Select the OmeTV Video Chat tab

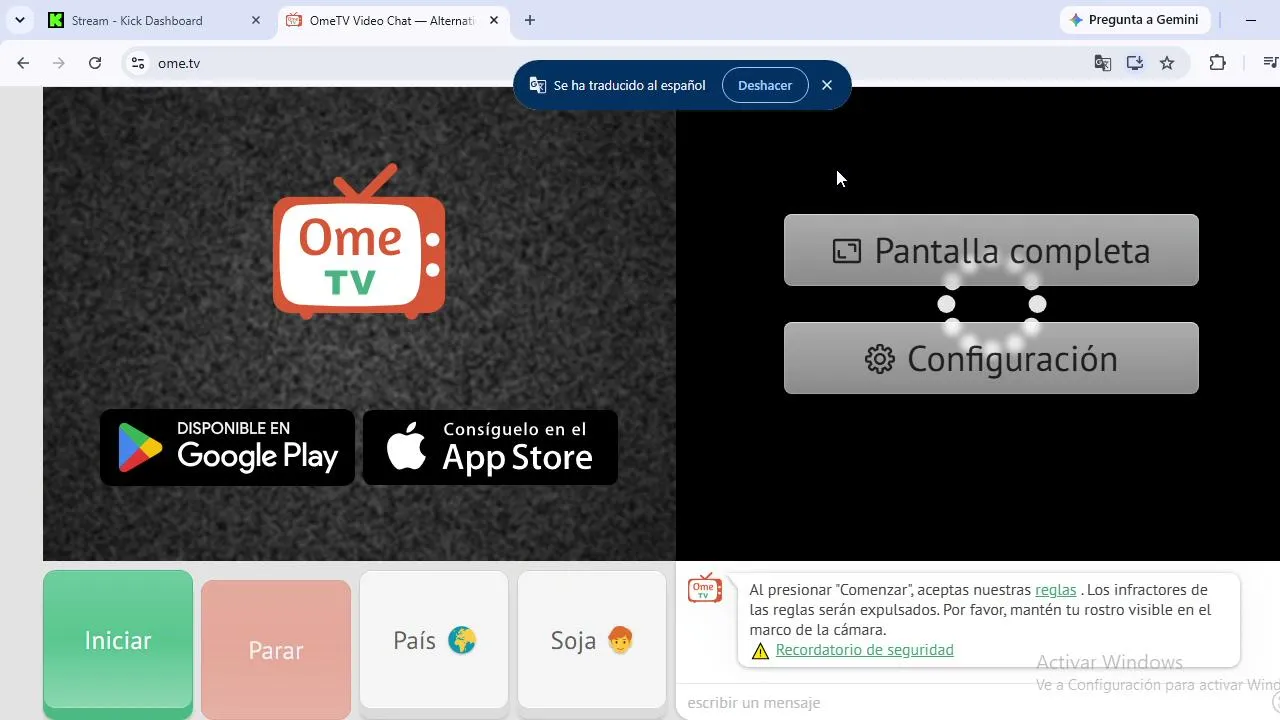coord(392,20)
